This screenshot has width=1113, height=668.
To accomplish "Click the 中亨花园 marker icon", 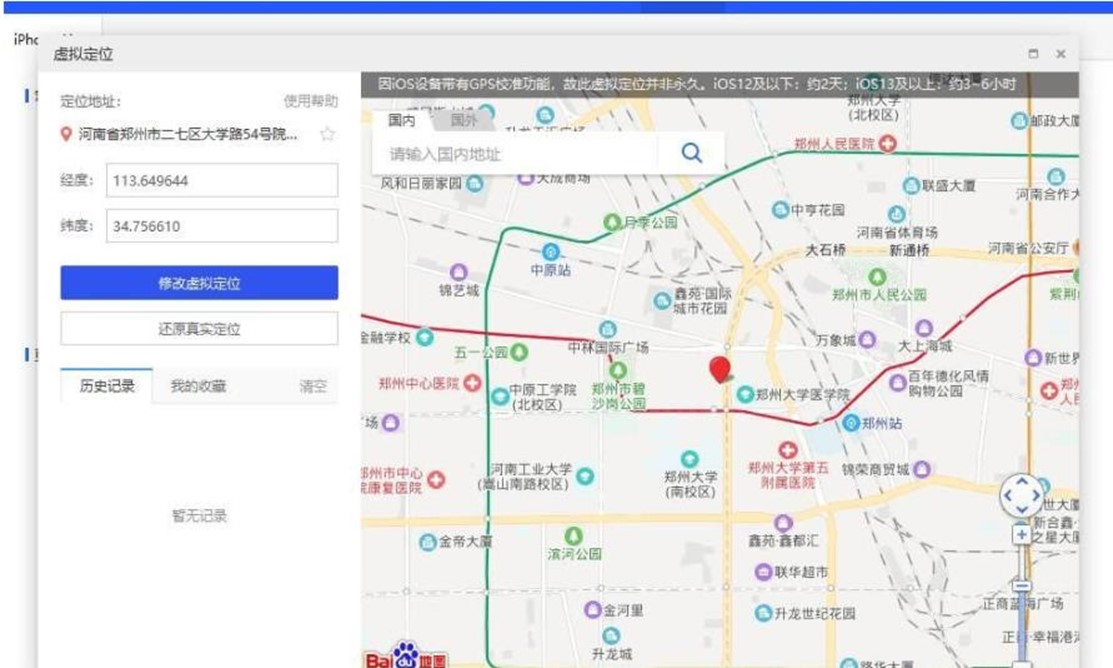I will 780,209.
